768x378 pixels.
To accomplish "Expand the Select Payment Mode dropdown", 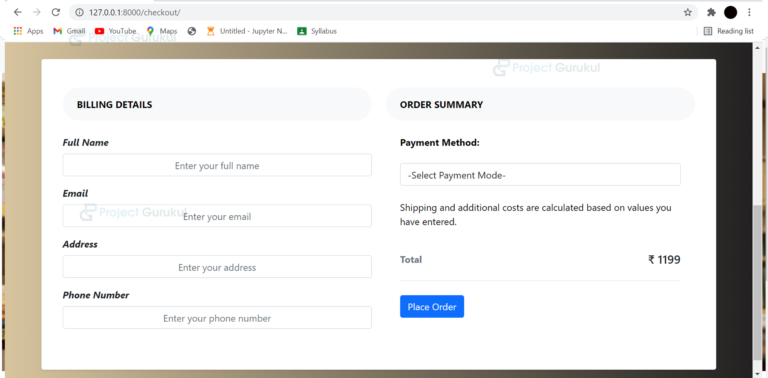I will (x=540, y=175).
